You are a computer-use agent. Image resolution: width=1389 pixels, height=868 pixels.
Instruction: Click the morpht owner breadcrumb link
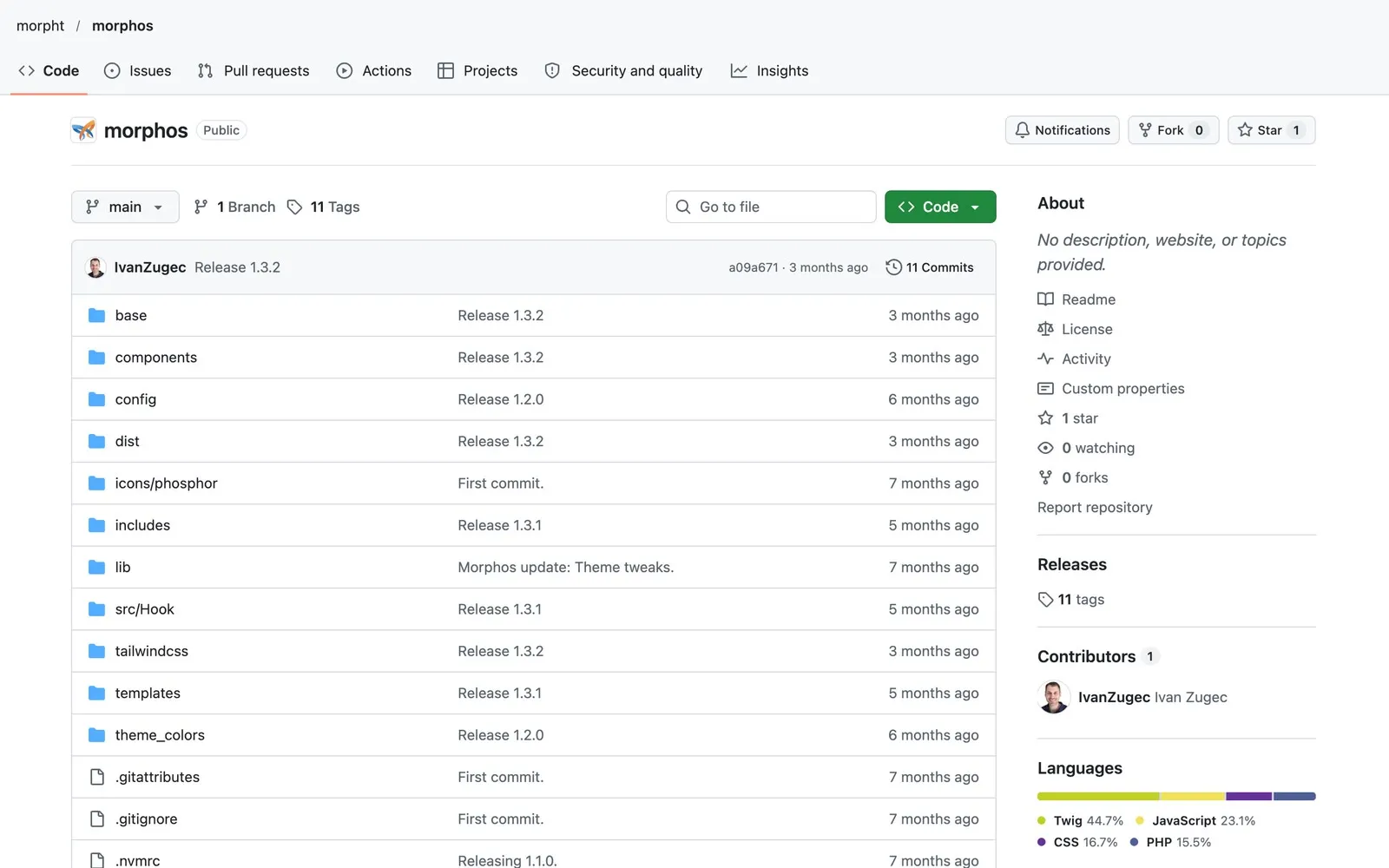pos(40,26)
